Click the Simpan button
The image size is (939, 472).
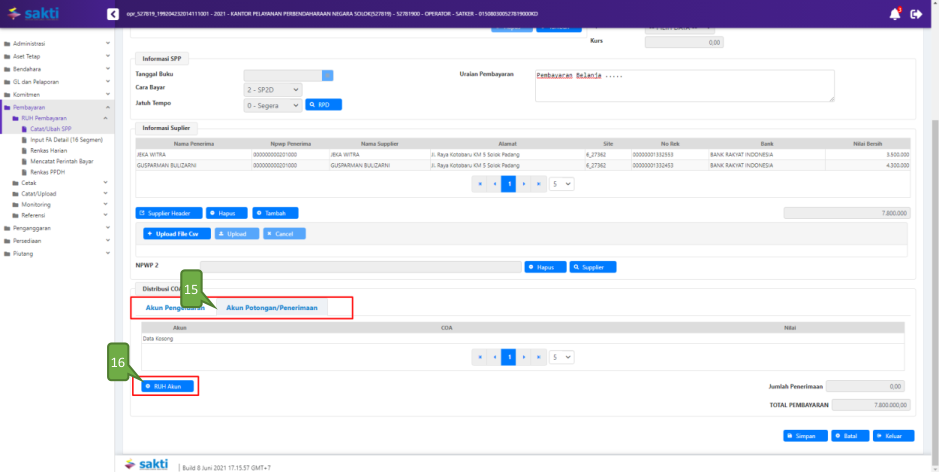(804, 436)
